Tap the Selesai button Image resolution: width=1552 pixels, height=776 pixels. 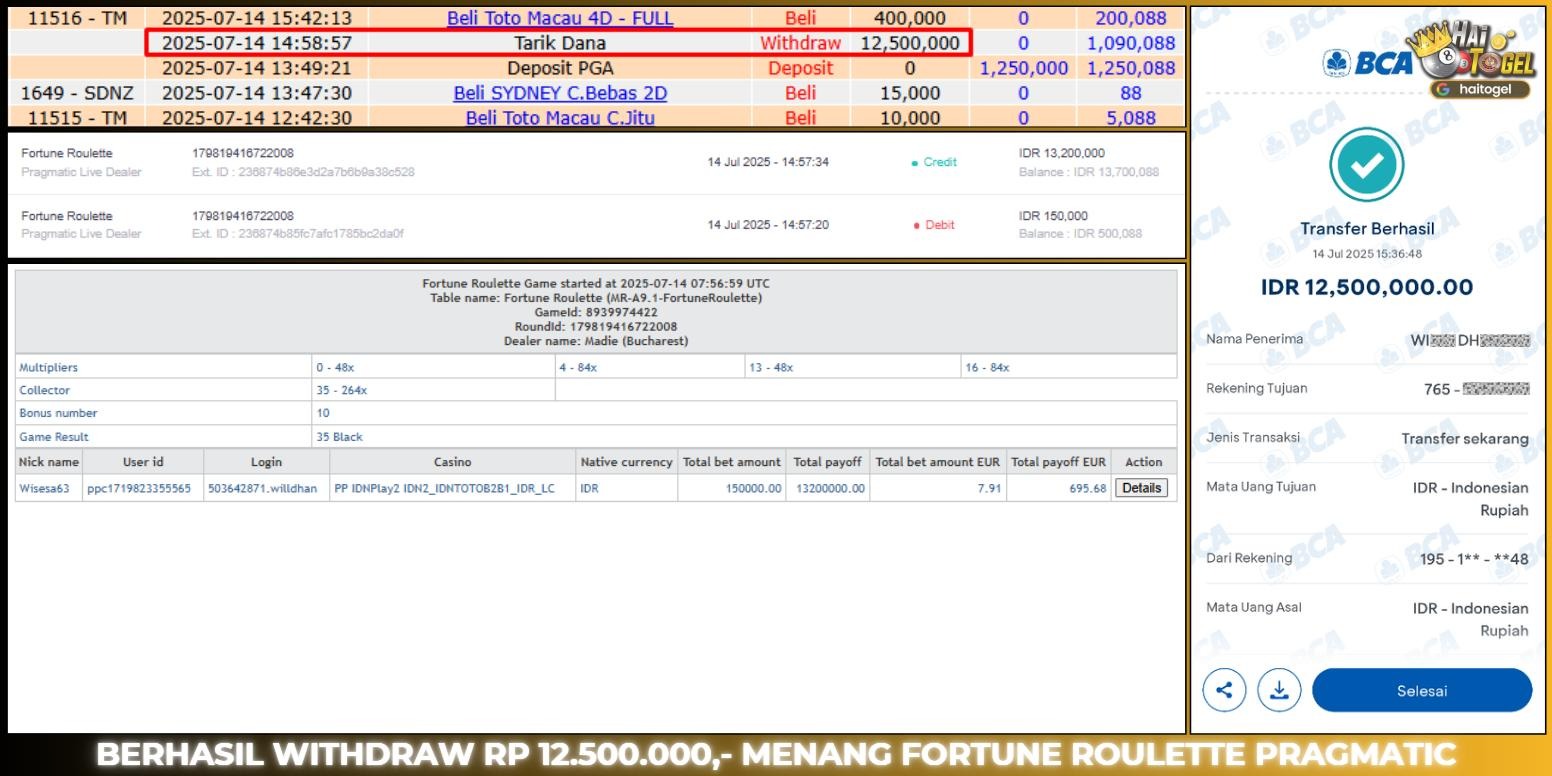(x=1422, y=690)
